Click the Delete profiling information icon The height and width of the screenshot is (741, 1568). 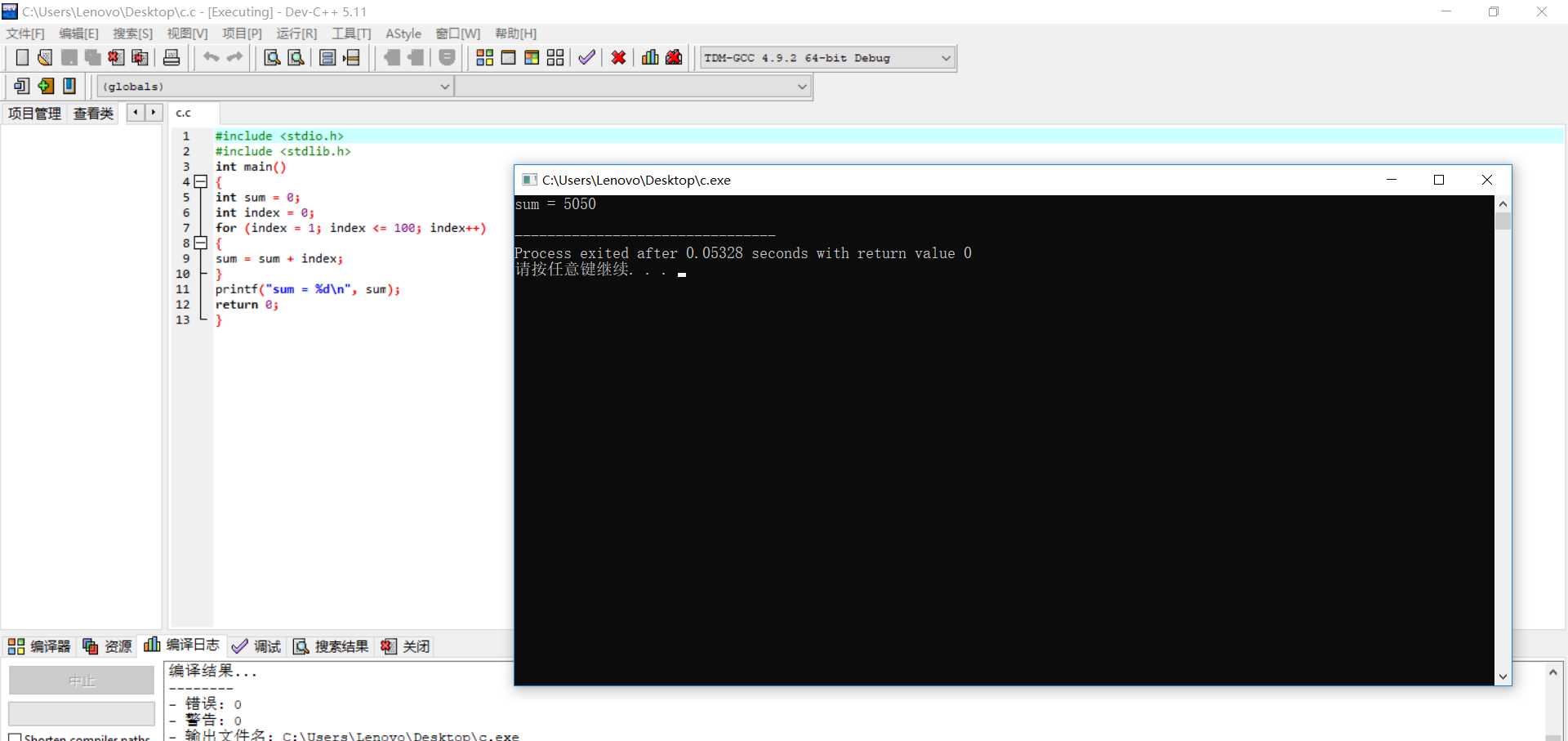pos(674,57)
